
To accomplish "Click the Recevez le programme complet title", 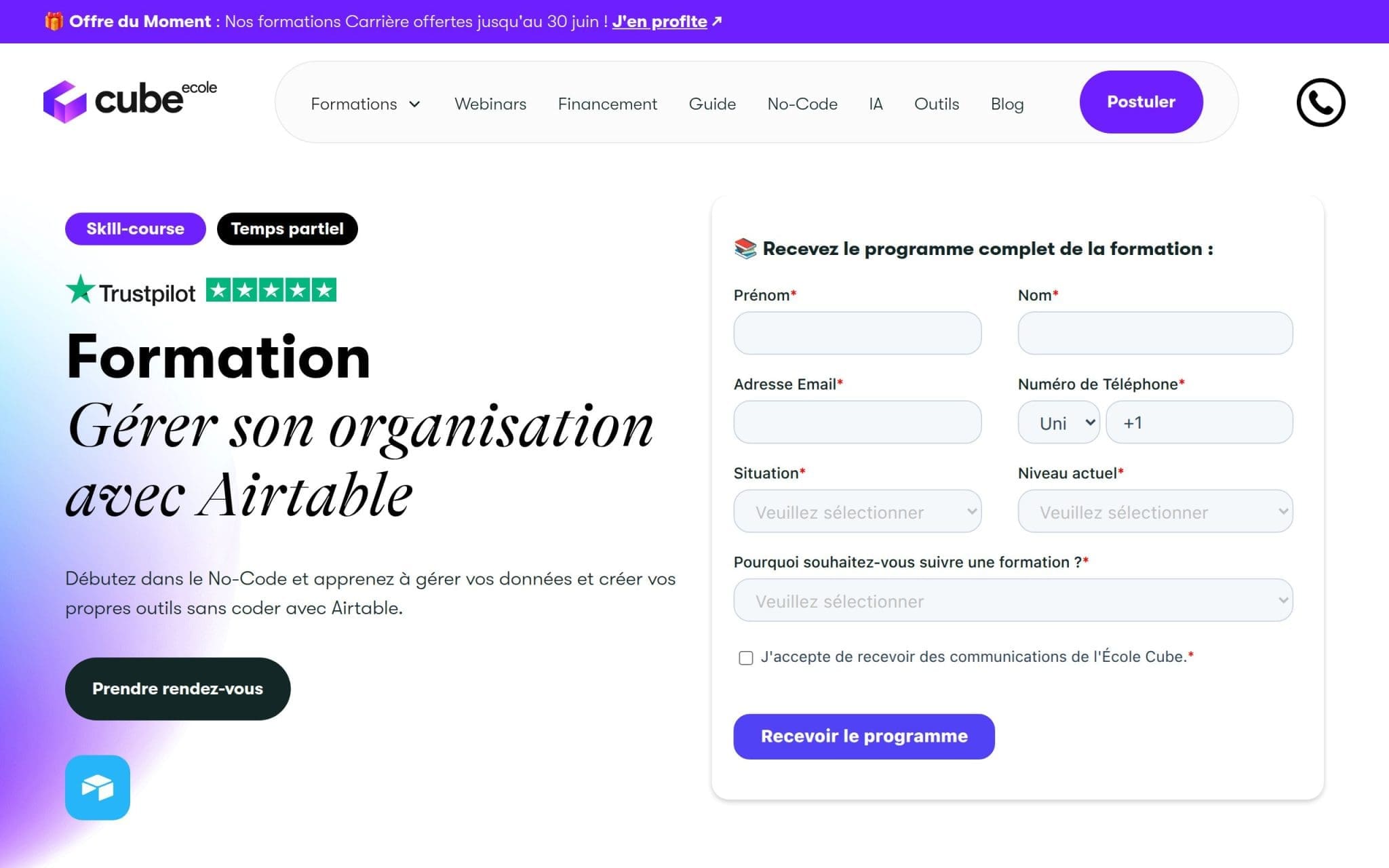I will click(x=988, y=249).
